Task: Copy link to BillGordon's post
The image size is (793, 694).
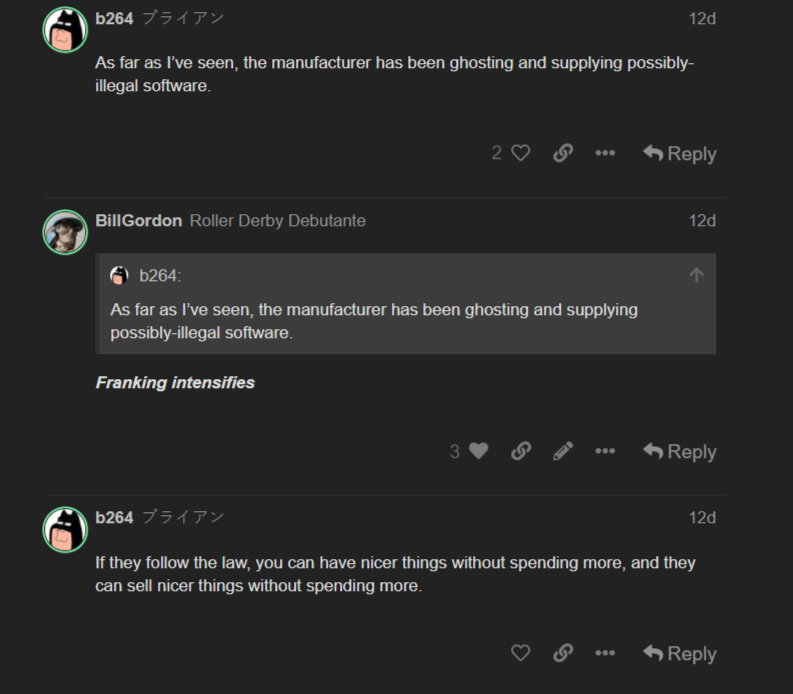Action: point(521,451)
